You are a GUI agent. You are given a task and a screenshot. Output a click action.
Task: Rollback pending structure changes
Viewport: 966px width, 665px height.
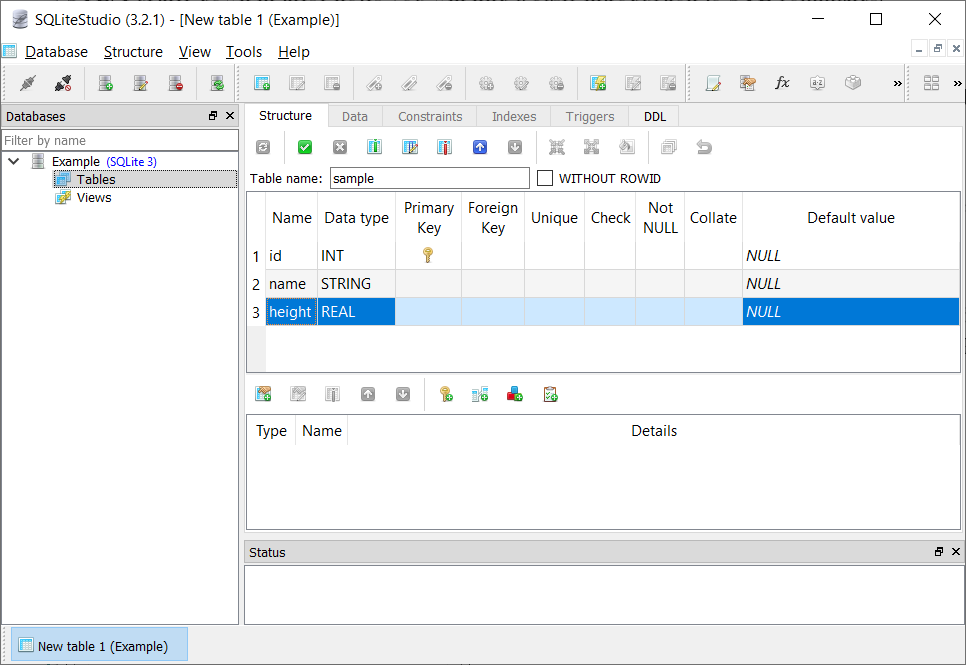[x=339, y=147]
